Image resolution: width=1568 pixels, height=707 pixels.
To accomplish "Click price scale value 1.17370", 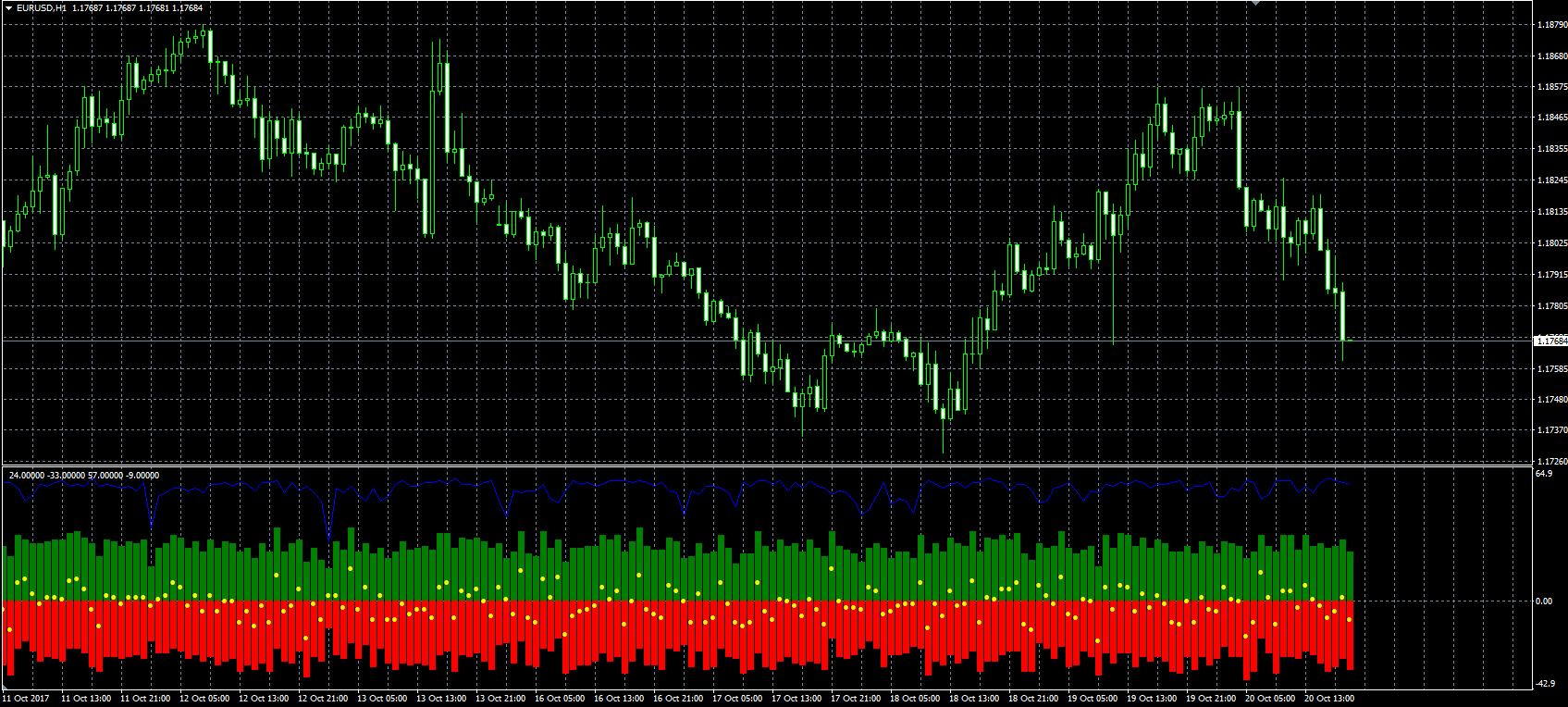I will (x=1551, y=430).
